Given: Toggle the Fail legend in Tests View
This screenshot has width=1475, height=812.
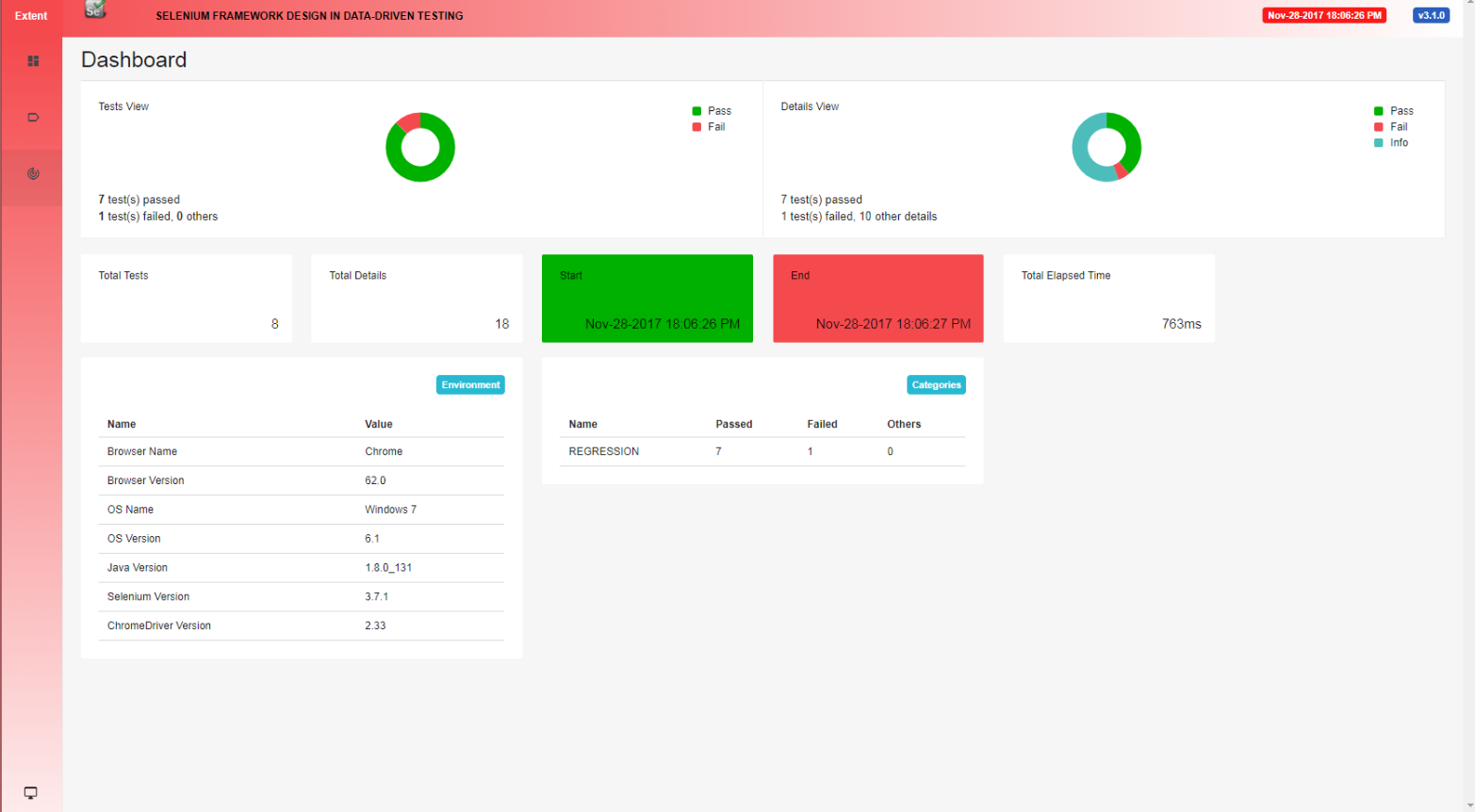Looking at the screenshot, I should click(709, 127).
